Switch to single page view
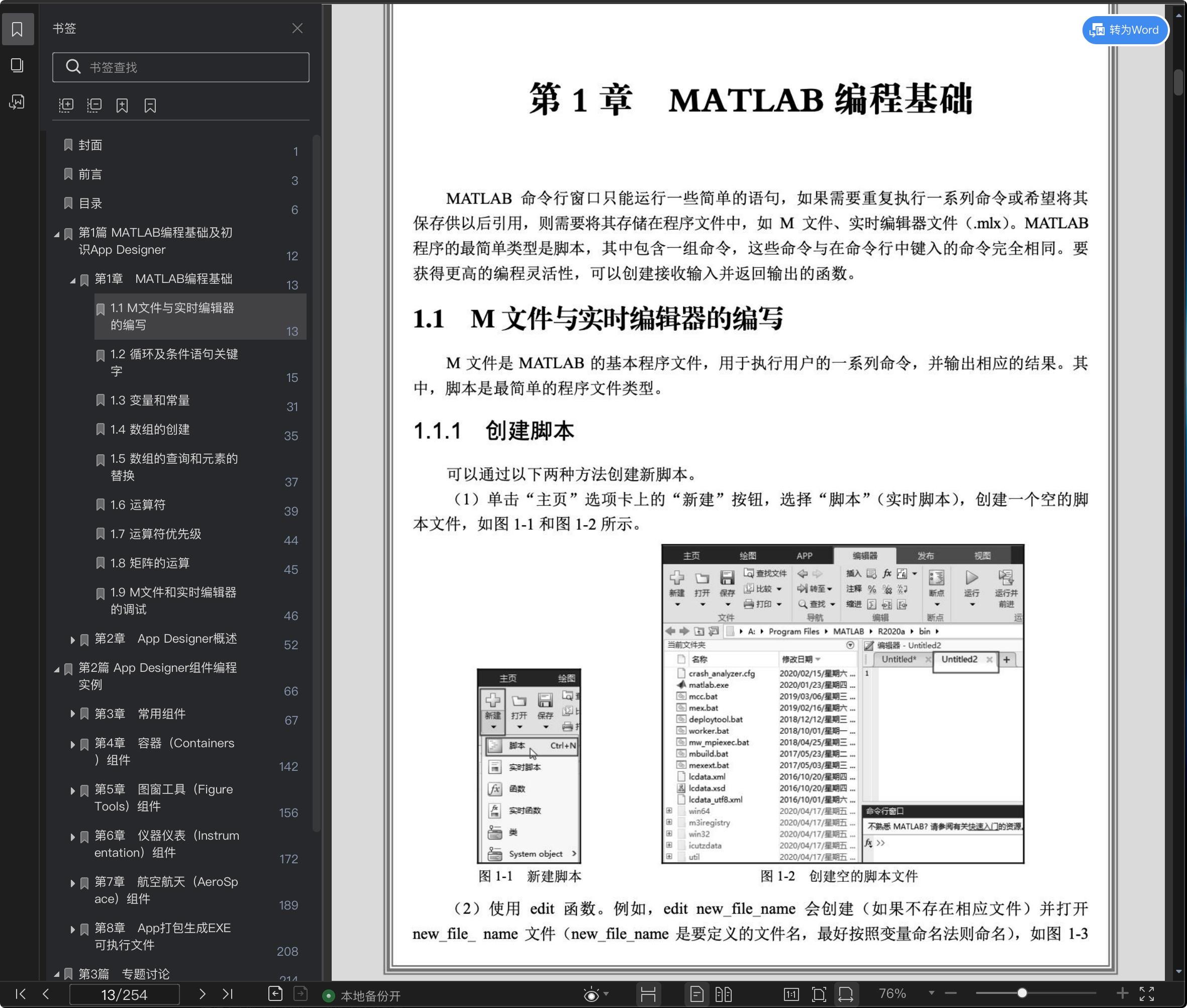1187x1008 pixels. 697,995
